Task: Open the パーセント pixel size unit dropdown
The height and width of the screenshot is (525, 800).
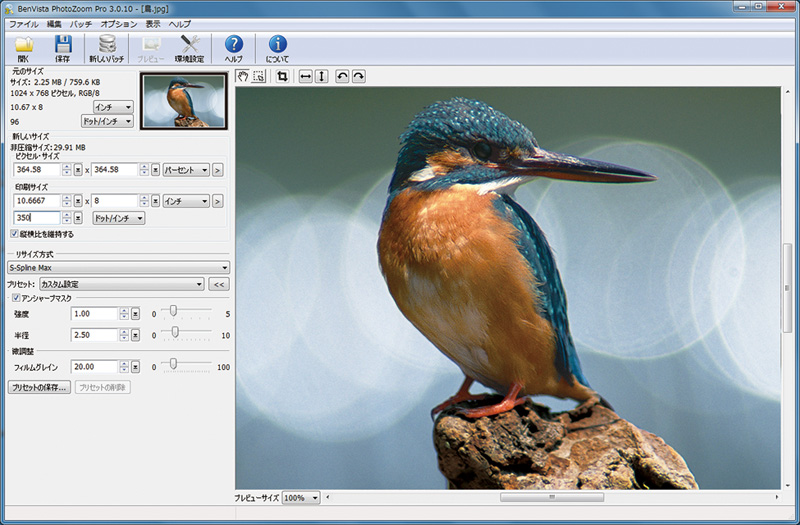Action: point(186,170)
